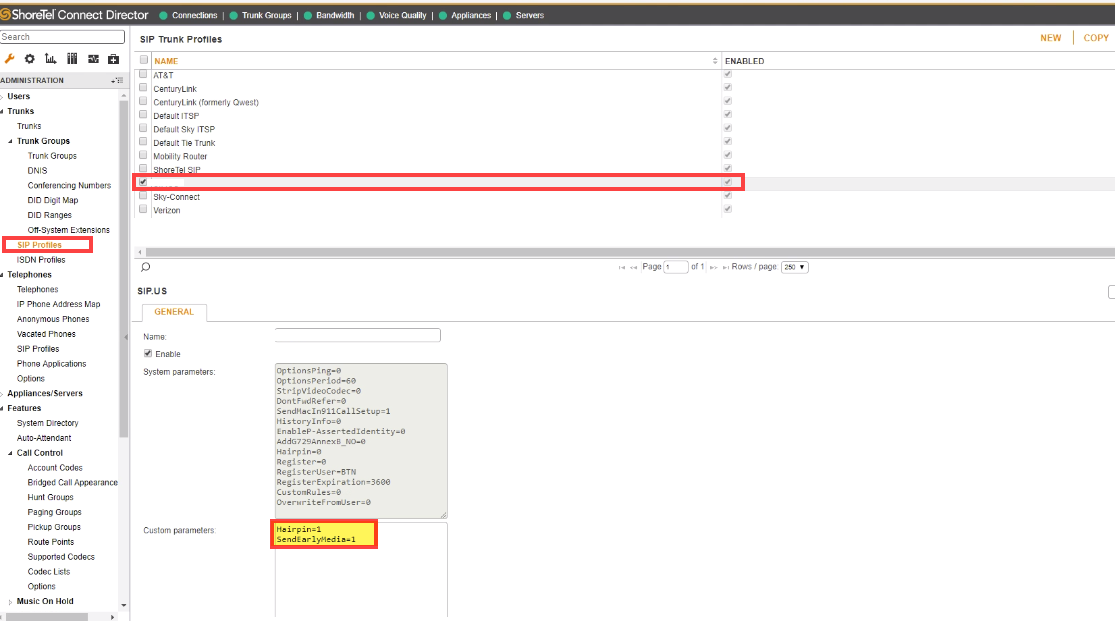1115x621 pixels.
Task: Open DID Ranges in the sidebar
Action: (x=50, y=215)
